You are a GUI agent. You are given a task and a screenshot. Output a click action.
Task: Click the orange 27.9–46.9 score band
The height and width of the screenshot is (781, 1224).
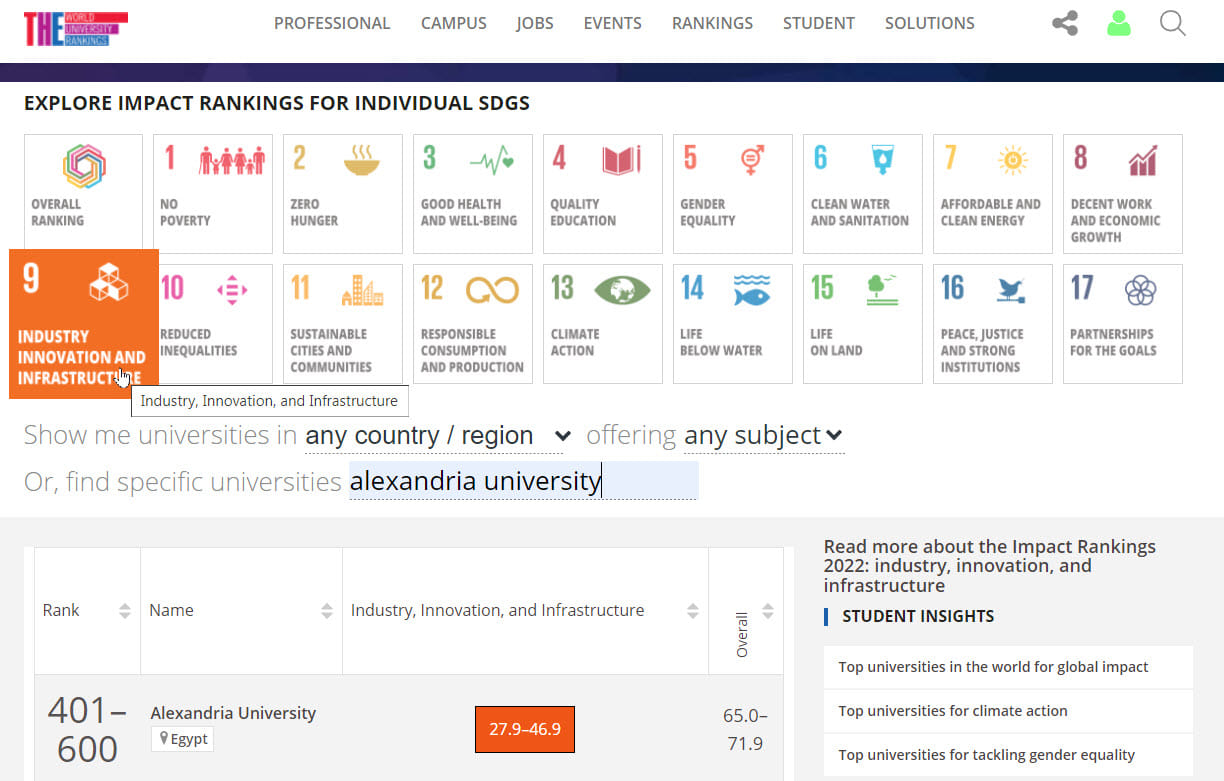(524, 730)
